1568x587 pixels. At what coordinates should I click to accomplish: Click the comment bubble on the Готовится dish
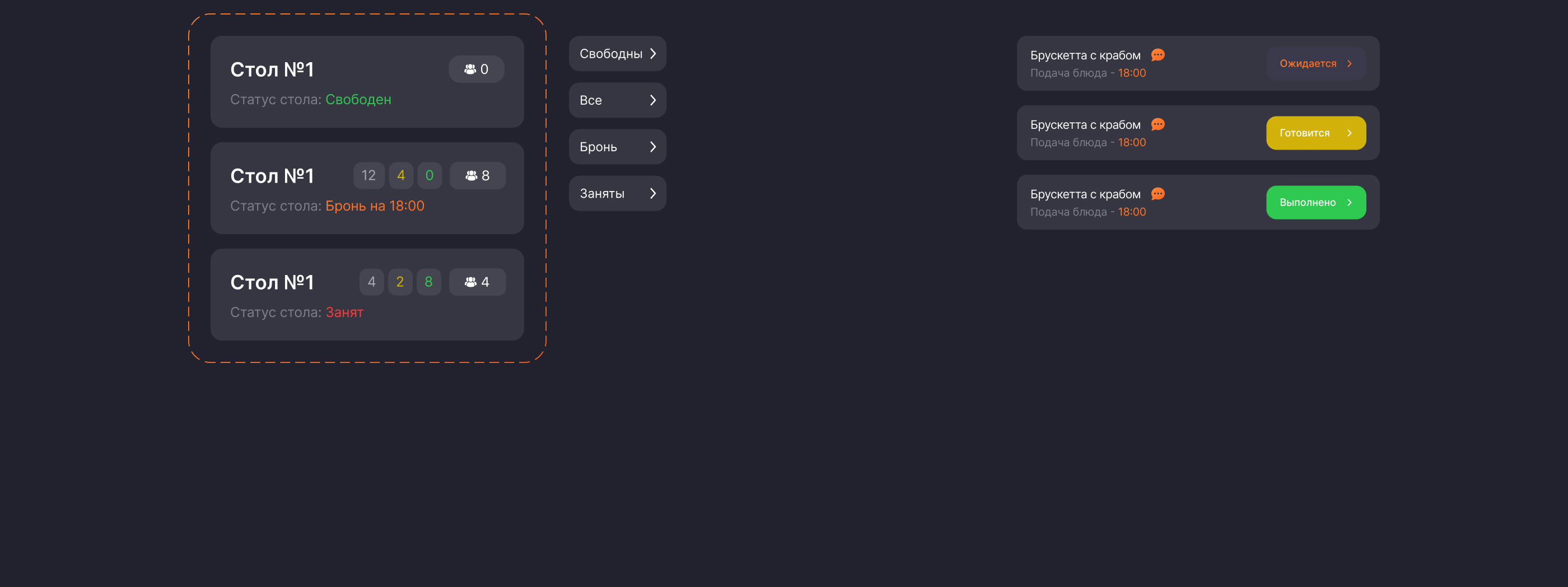pyautogui.click(x=1158, y=124)
